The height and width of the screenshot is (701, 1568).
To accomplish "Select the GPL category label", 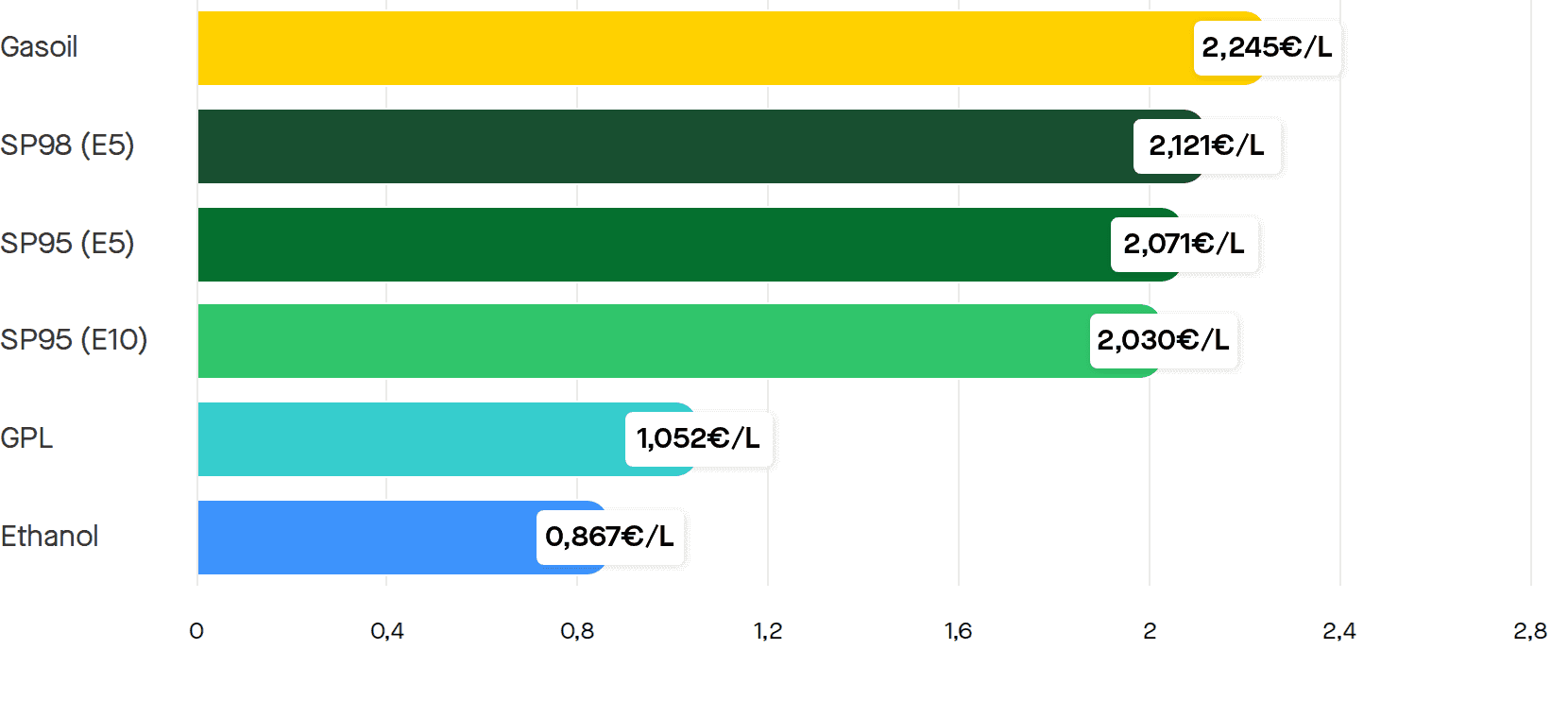I will pos(26,438).
